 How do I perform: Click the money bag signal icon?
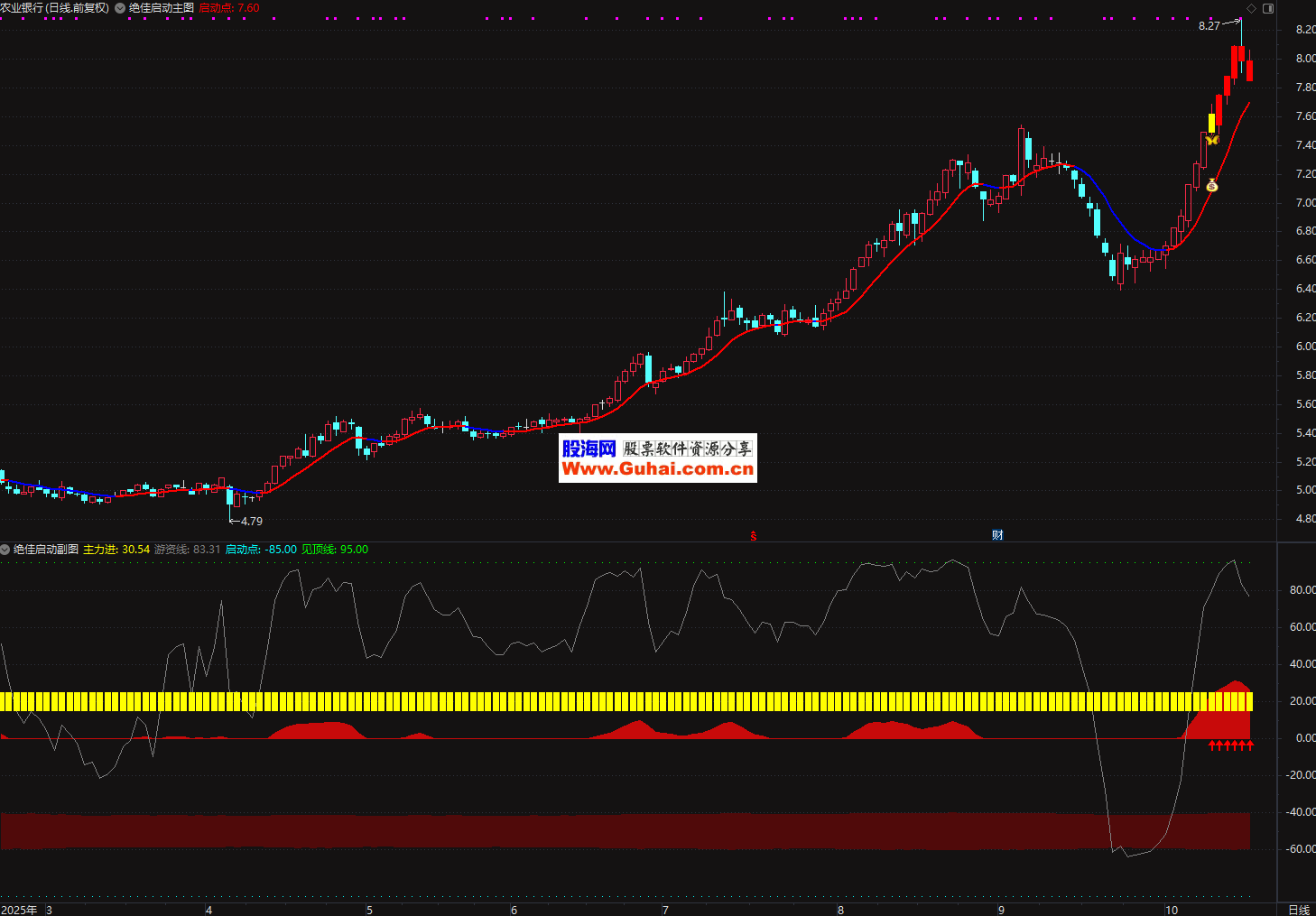1212,185
